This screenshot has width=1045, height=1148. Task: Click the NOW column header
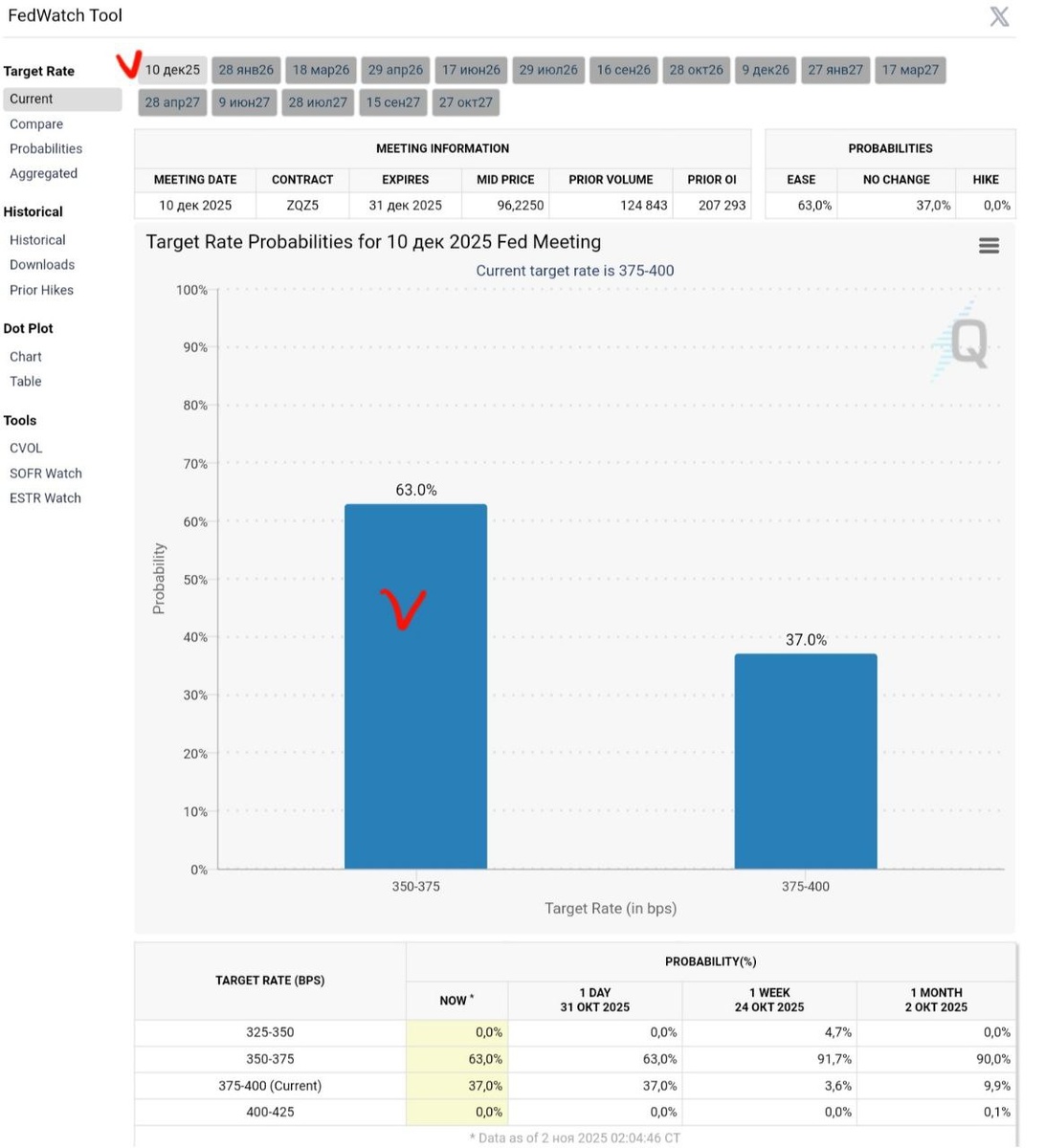click(456, 1001)
